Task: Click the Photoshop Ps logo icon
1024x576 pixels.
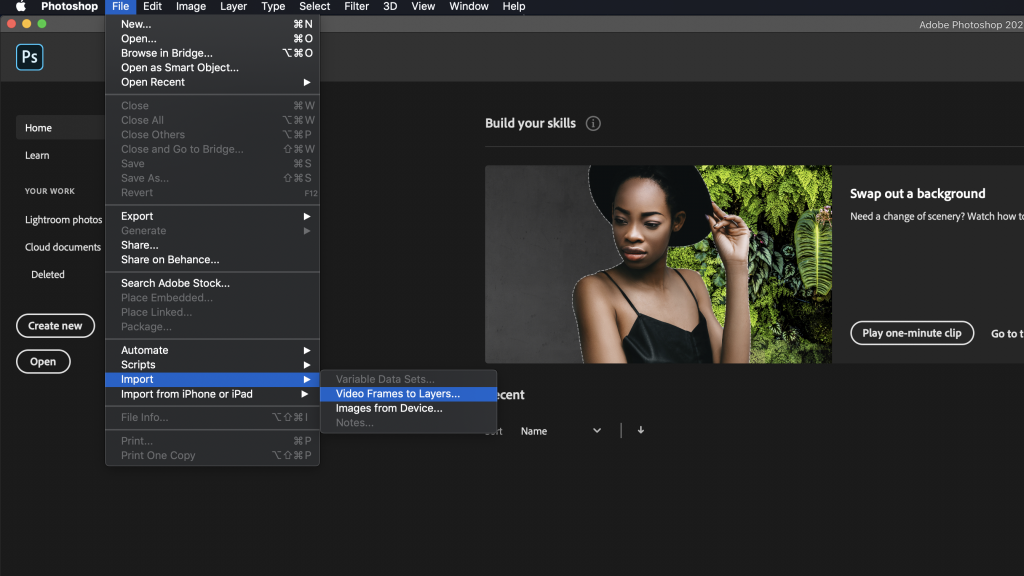Action: click(29, 57)
